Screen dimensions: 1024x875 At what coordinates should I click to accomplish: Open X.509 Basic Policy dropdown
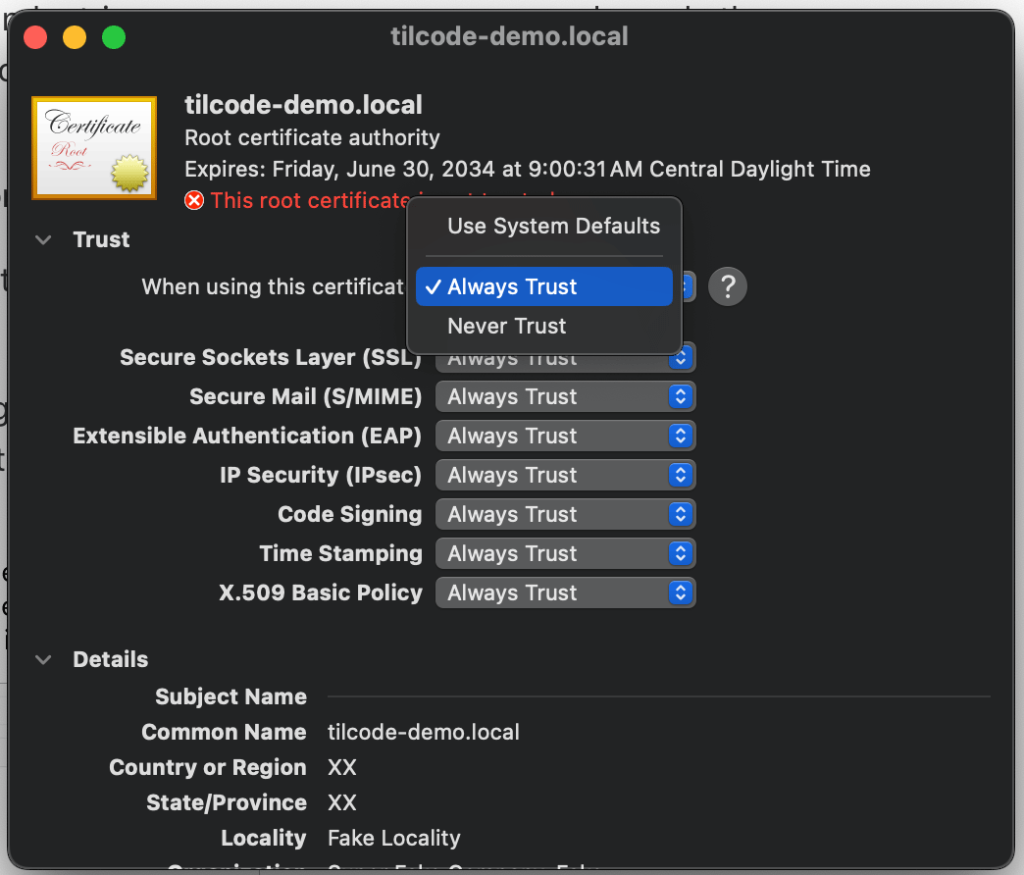tap(566, 592)
